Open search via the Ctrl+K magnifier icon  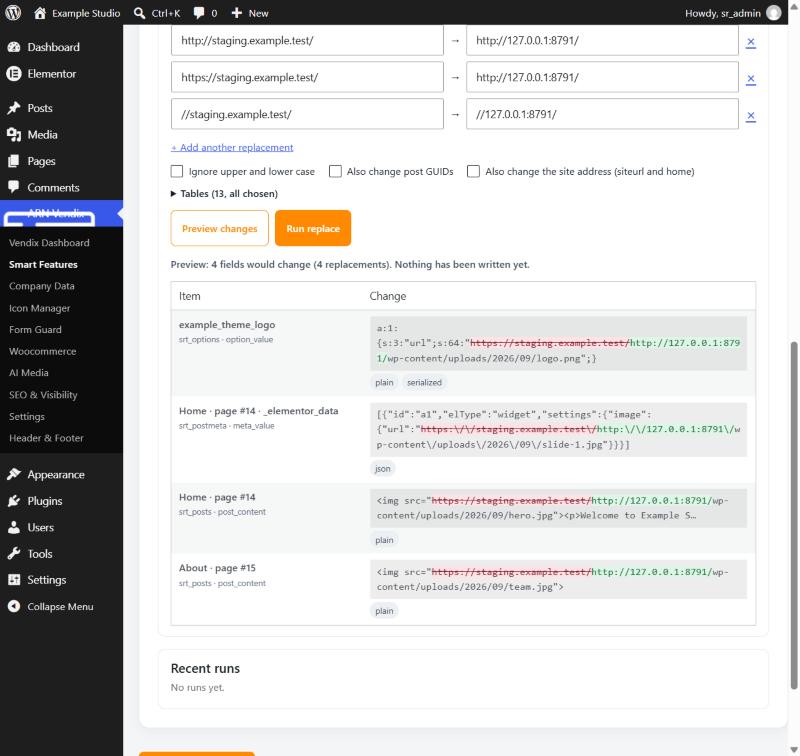pyautogui.click(x=139, y=13)
